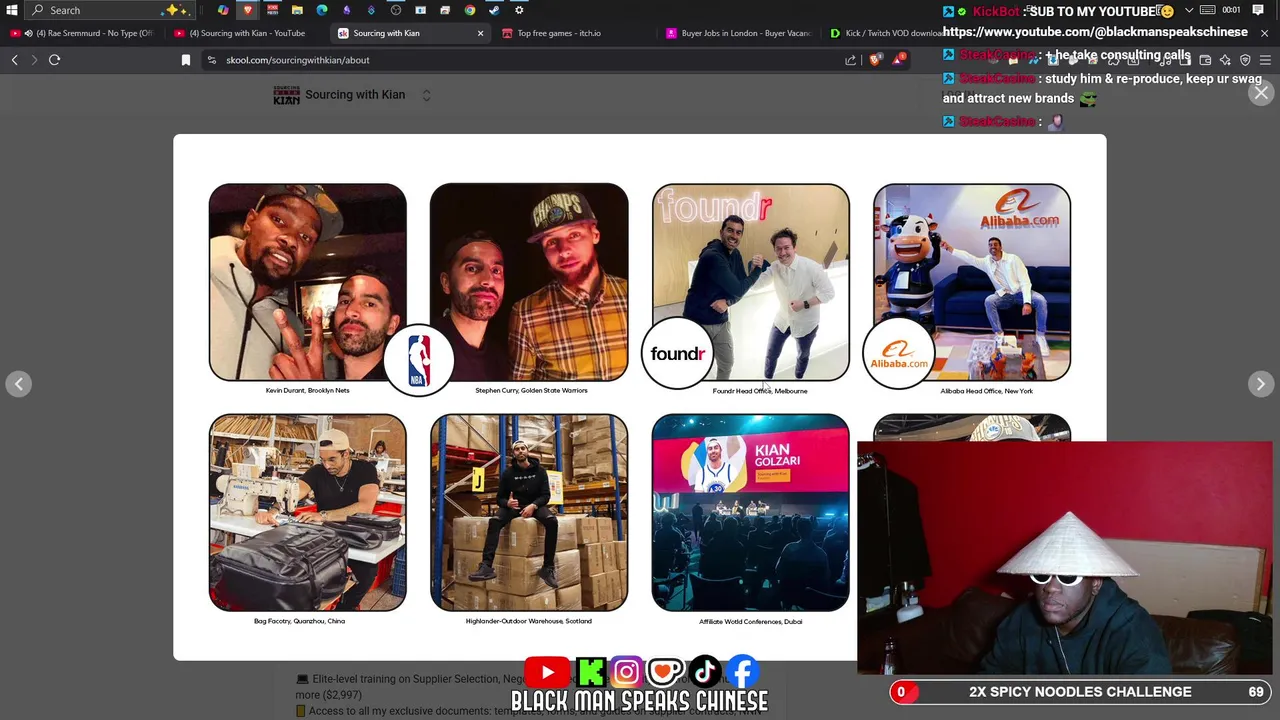1280x720 pixels.
Task: Show the previous image with the left arrow
Action: coord(19,384)
